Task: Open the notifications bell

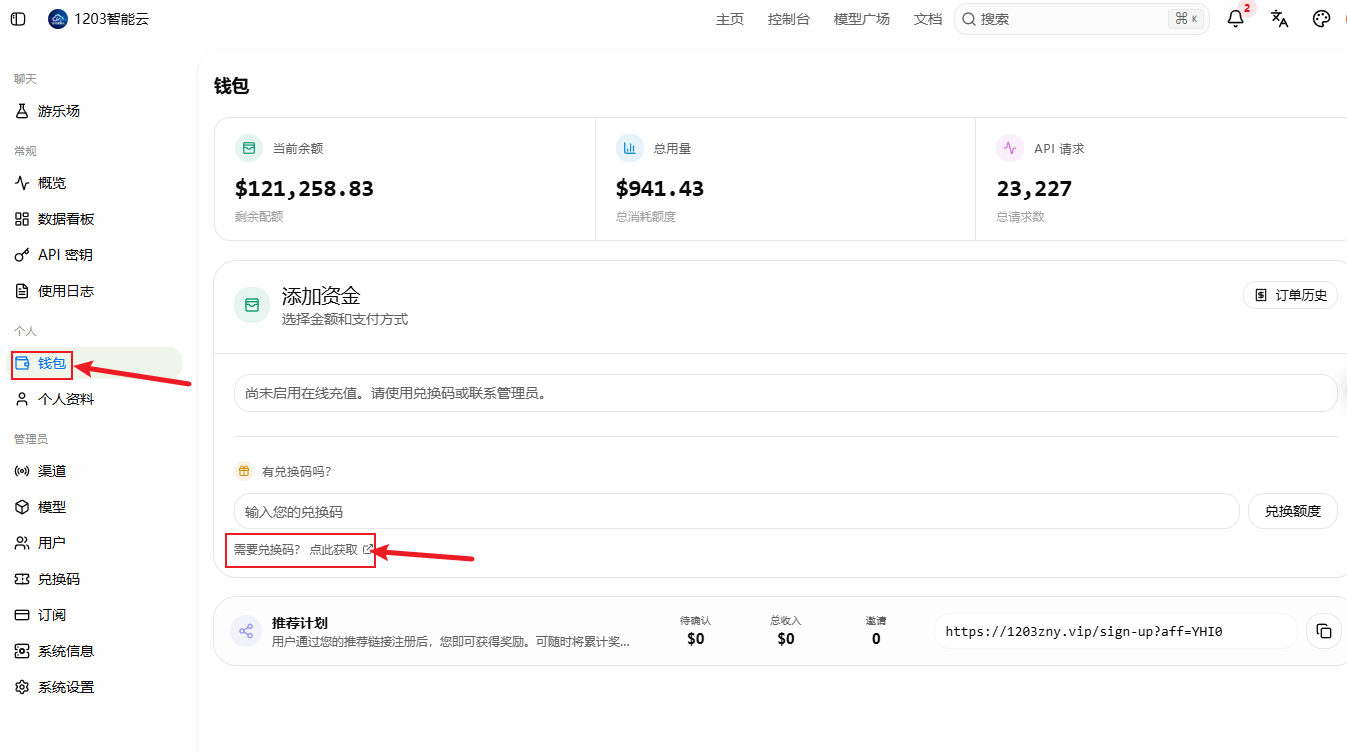Action: pyautogui.click(x=1236, y=19)
